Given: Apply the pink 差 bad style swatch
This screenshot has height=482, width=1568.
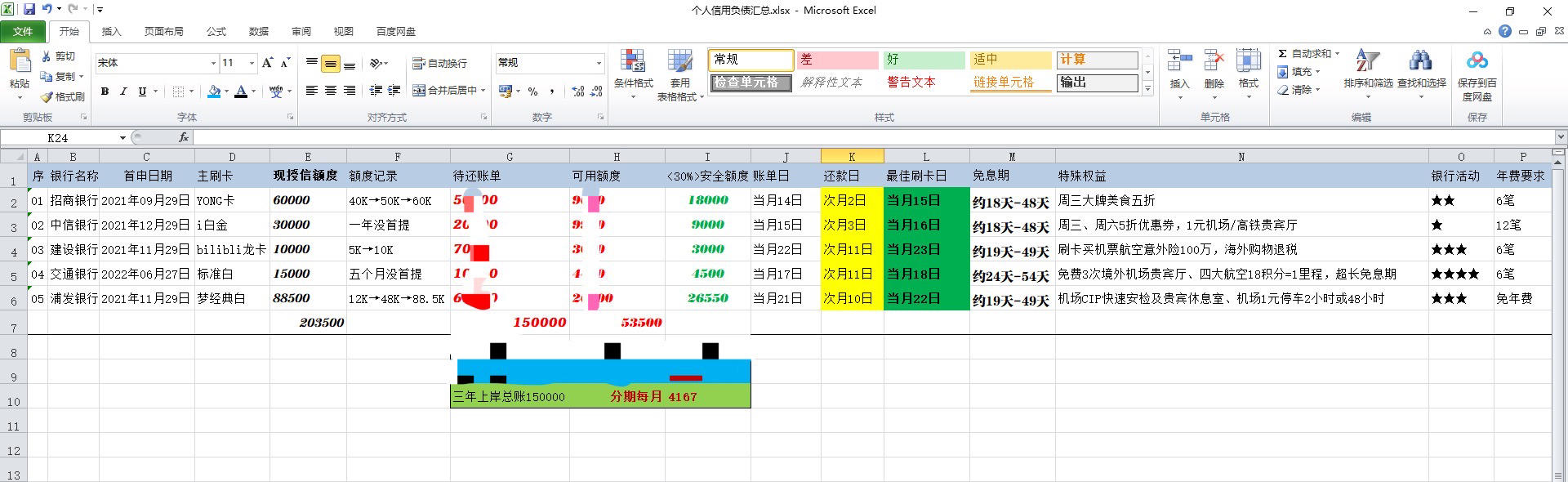Looking at the screenshot, I should click(837, 60).
